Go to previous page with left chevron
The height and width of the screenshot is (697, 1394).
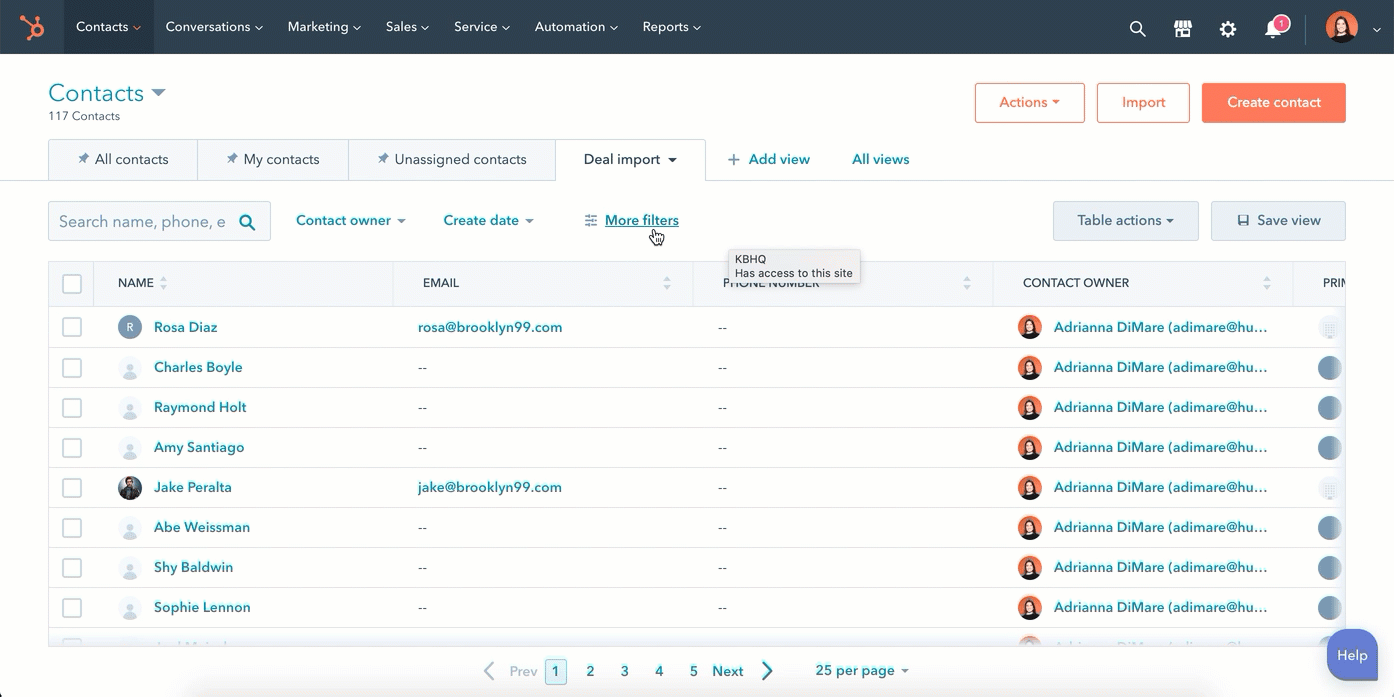(489, 671)
